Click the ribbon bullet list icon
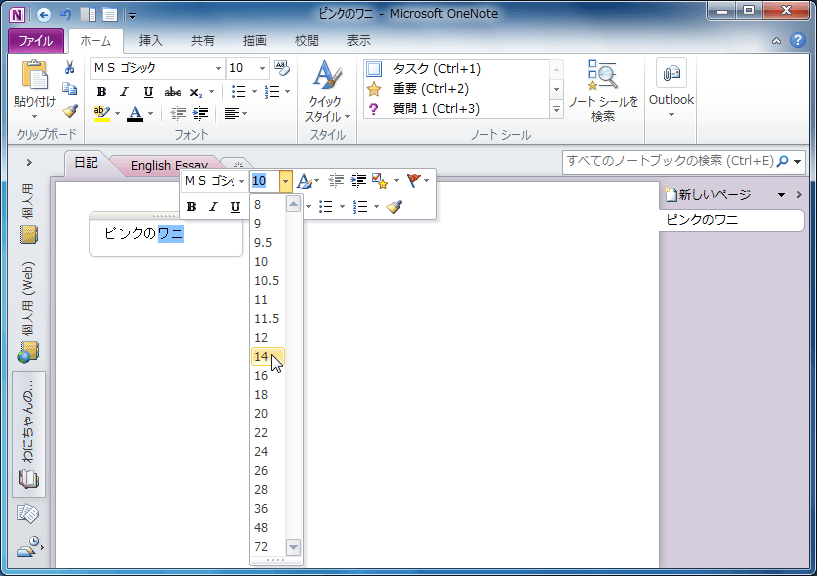Screen dimensions: 817x576 point(239,92)
